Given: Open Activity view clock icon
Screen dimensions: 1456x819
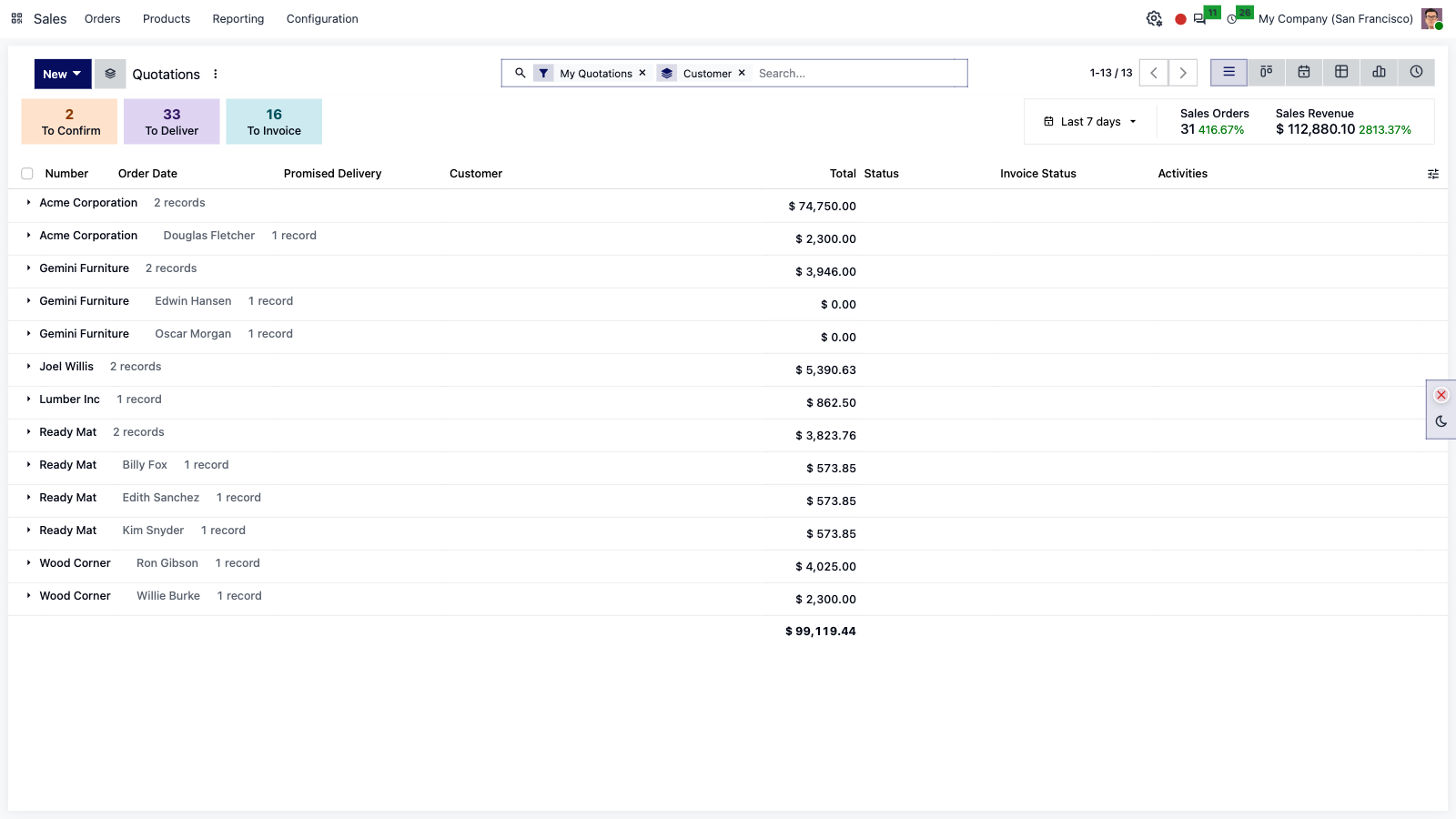Looking at the screenshot, I should 1416,72.
